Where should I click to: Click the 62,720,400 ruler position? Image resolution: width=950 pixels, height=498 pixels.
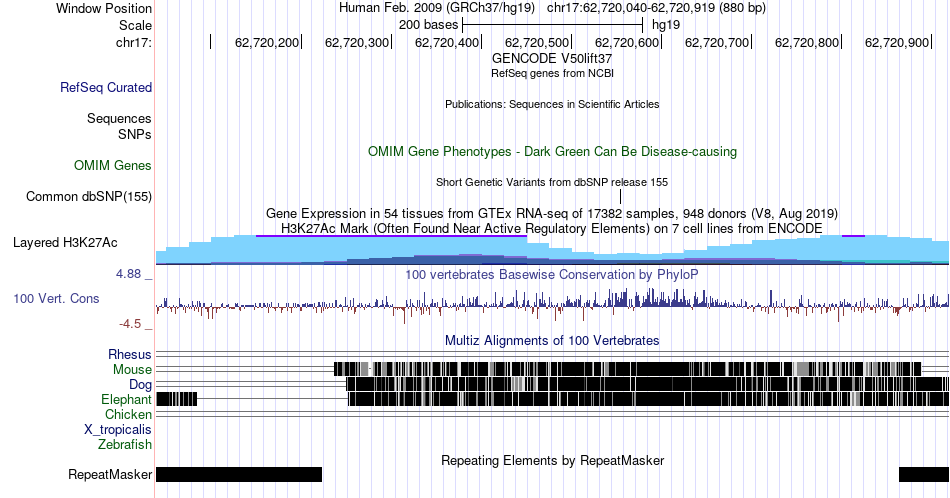click(x=447, y=42)
